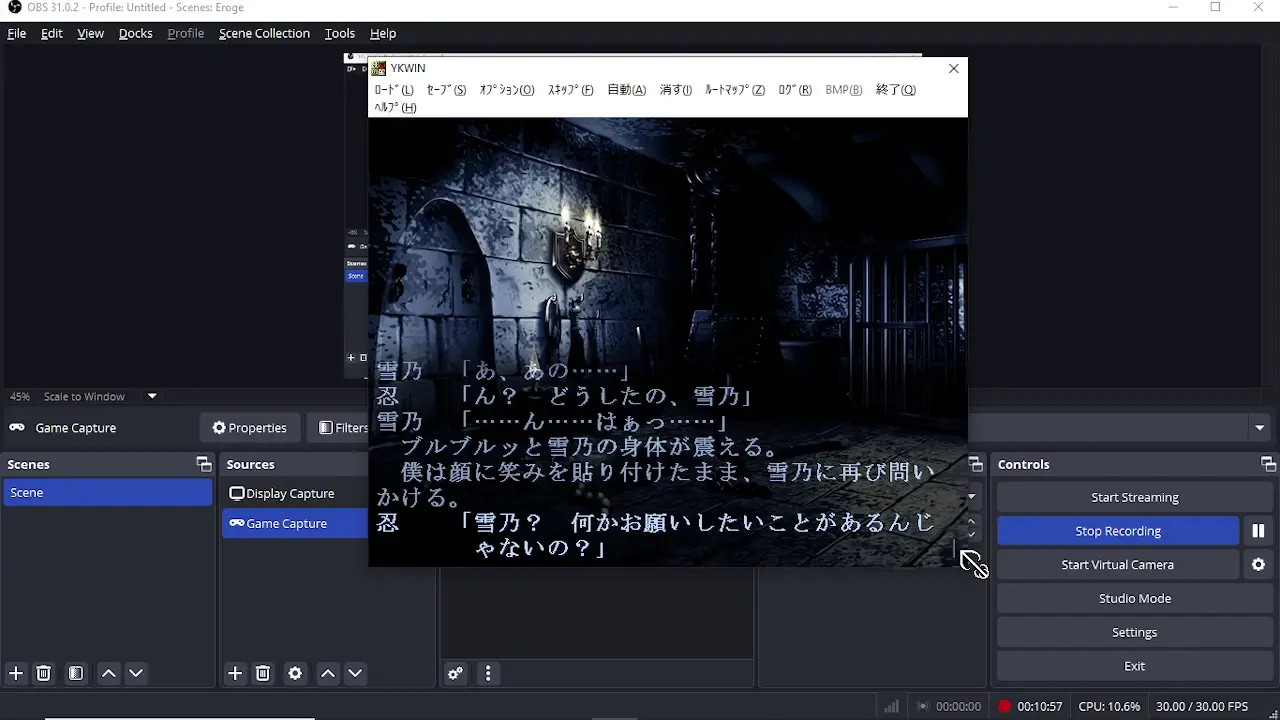Move scene down using the Scenes down arrow
The height and width of the screenshot is (720, 1280).
pyautogui.click(x=136, y=674)
